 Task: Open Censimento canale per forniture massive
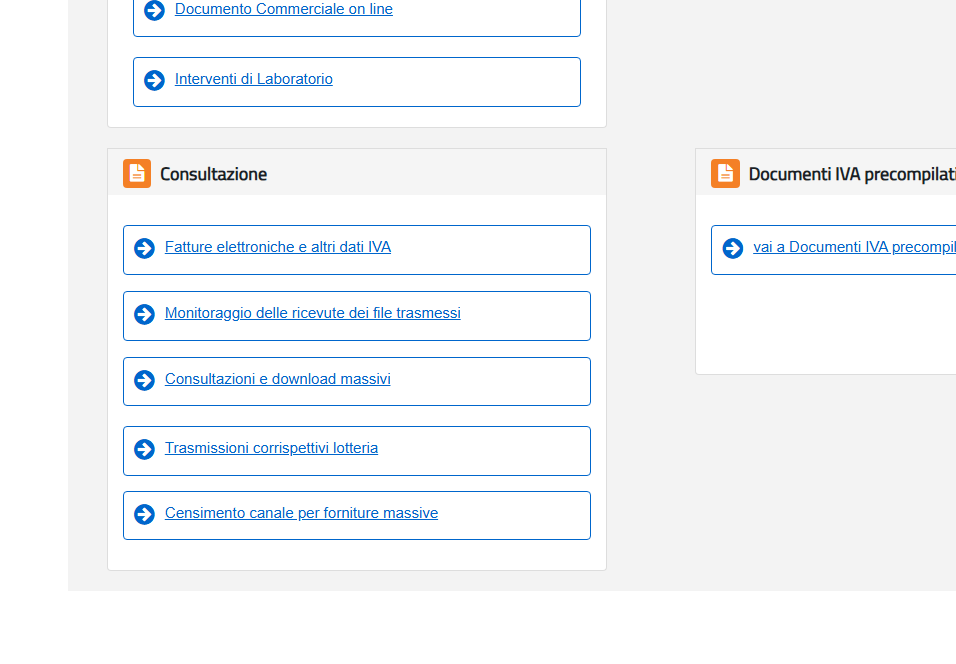[301, 513]
